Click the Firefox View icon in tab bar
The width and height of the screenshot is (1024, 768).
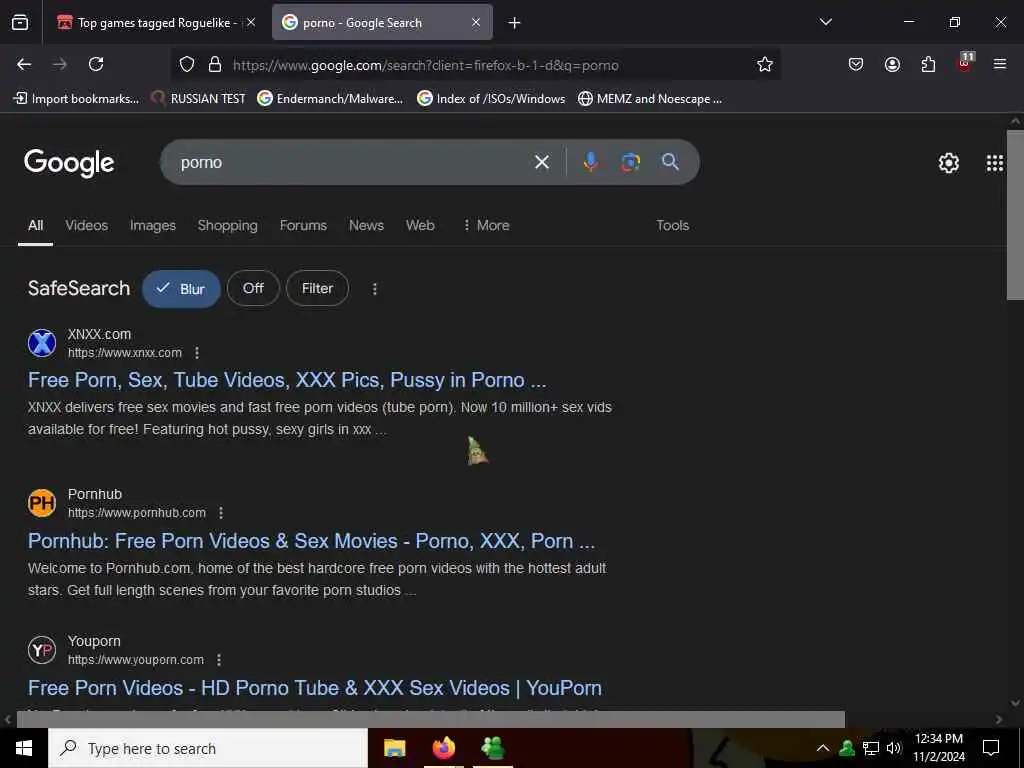point(20,23)
